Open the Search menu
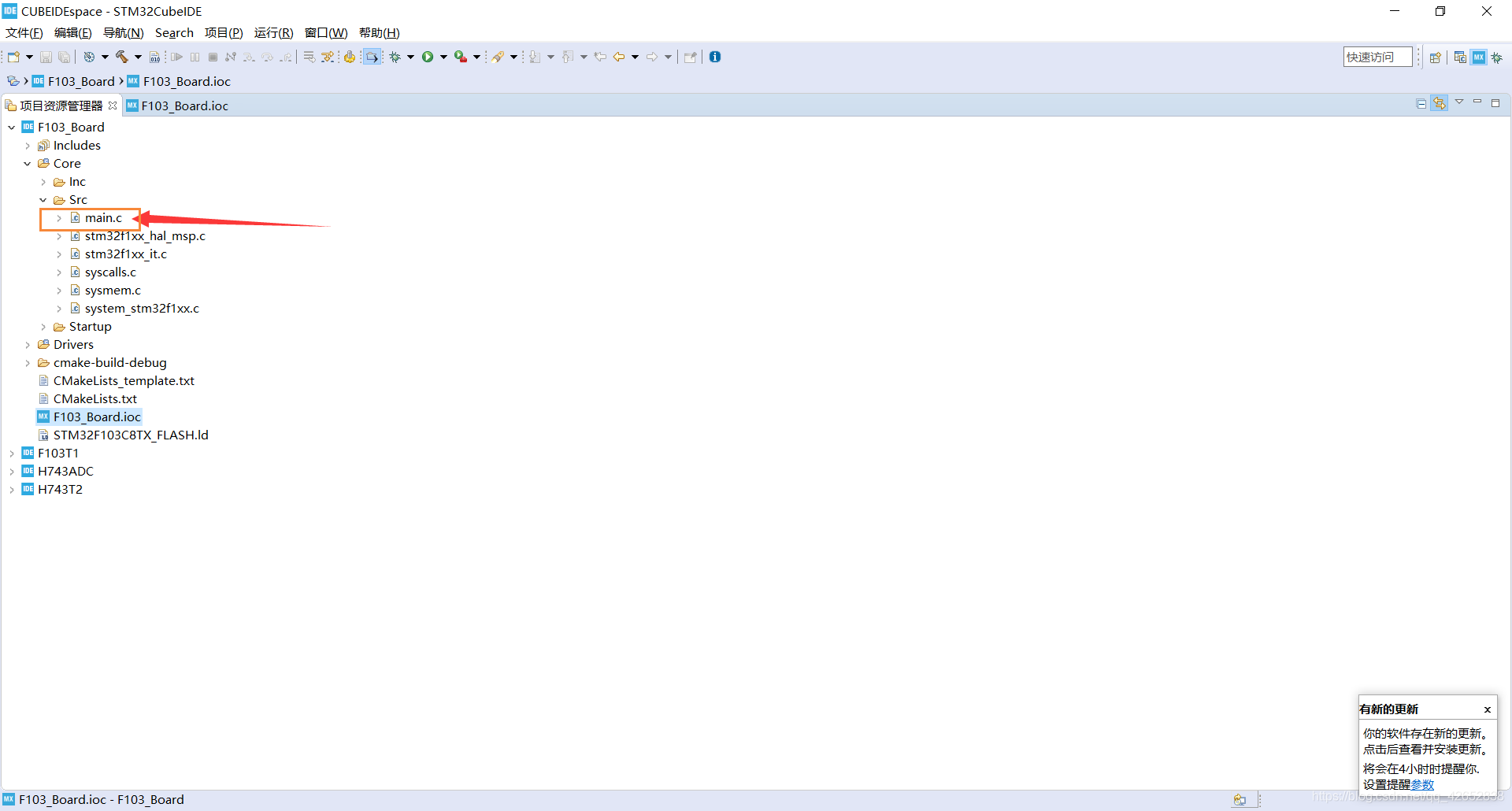The height and width of the screenshot is (811, 1512). click(x=174, y=33)
